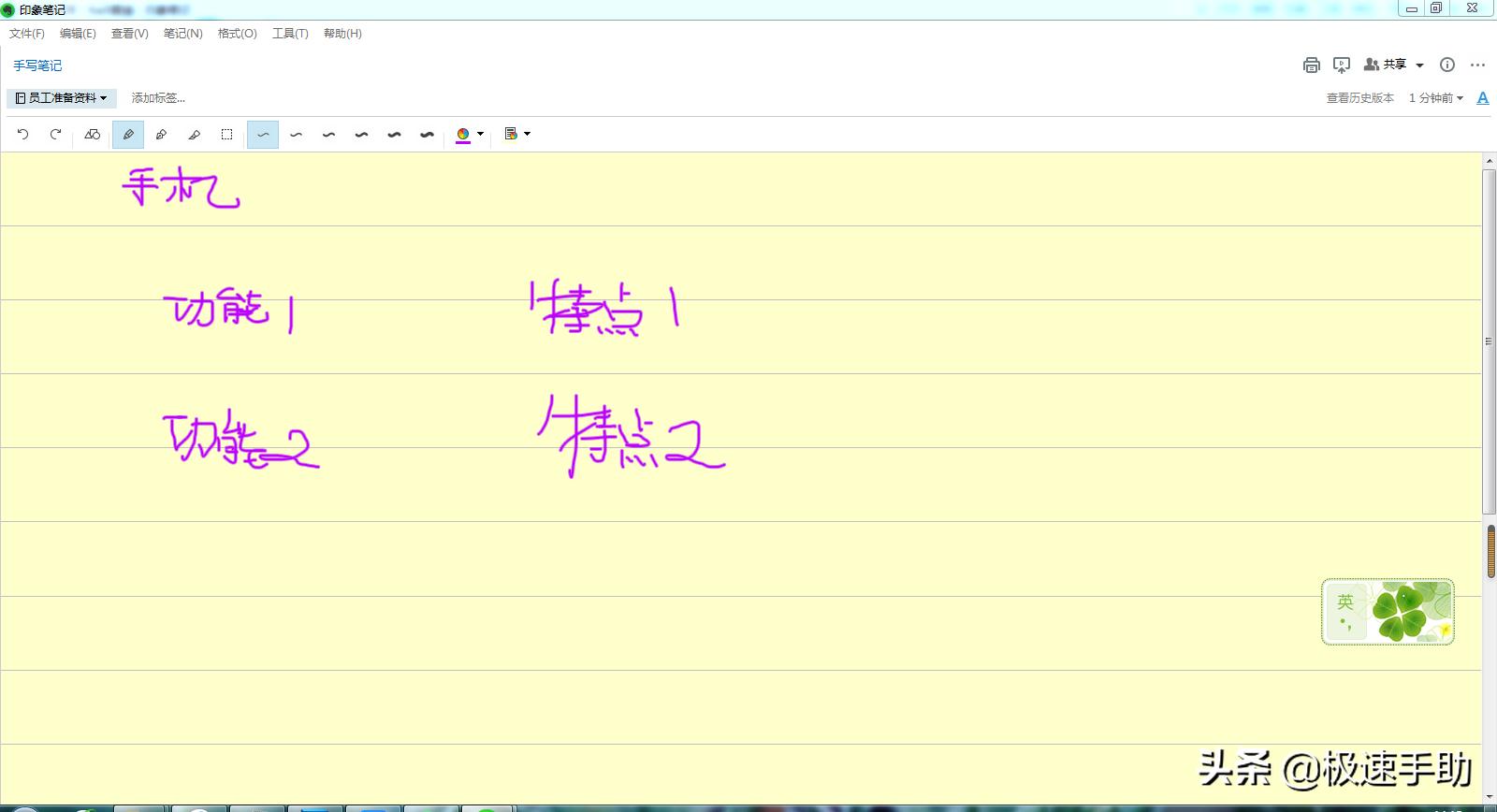The image size is (1497, 812).
Task: Open the 1 分钟前 timestamp dropdown
Action: tap(1436, 98)
